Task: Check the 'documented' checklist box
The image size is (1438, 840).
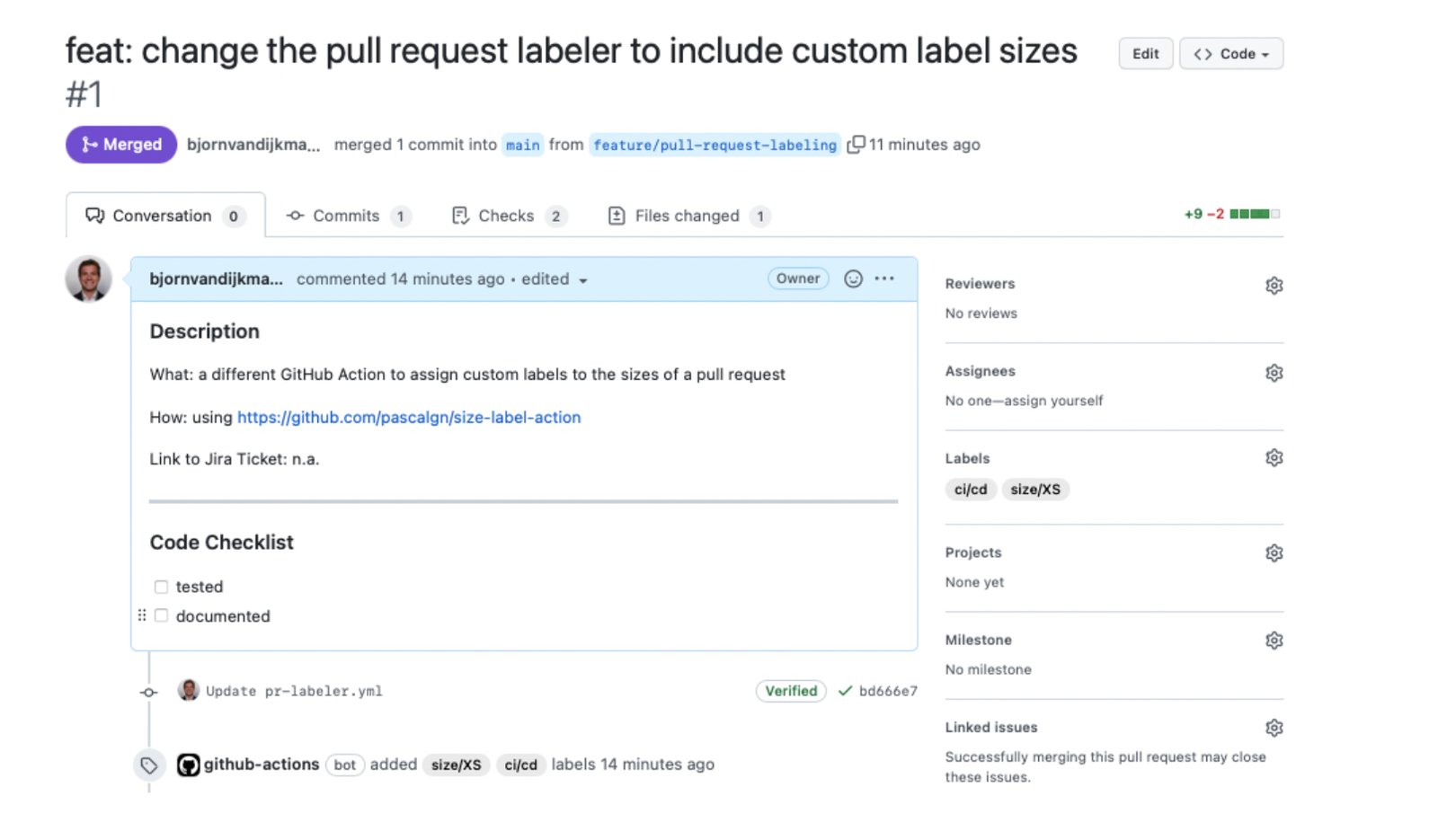Action: (x=162, y=616)
